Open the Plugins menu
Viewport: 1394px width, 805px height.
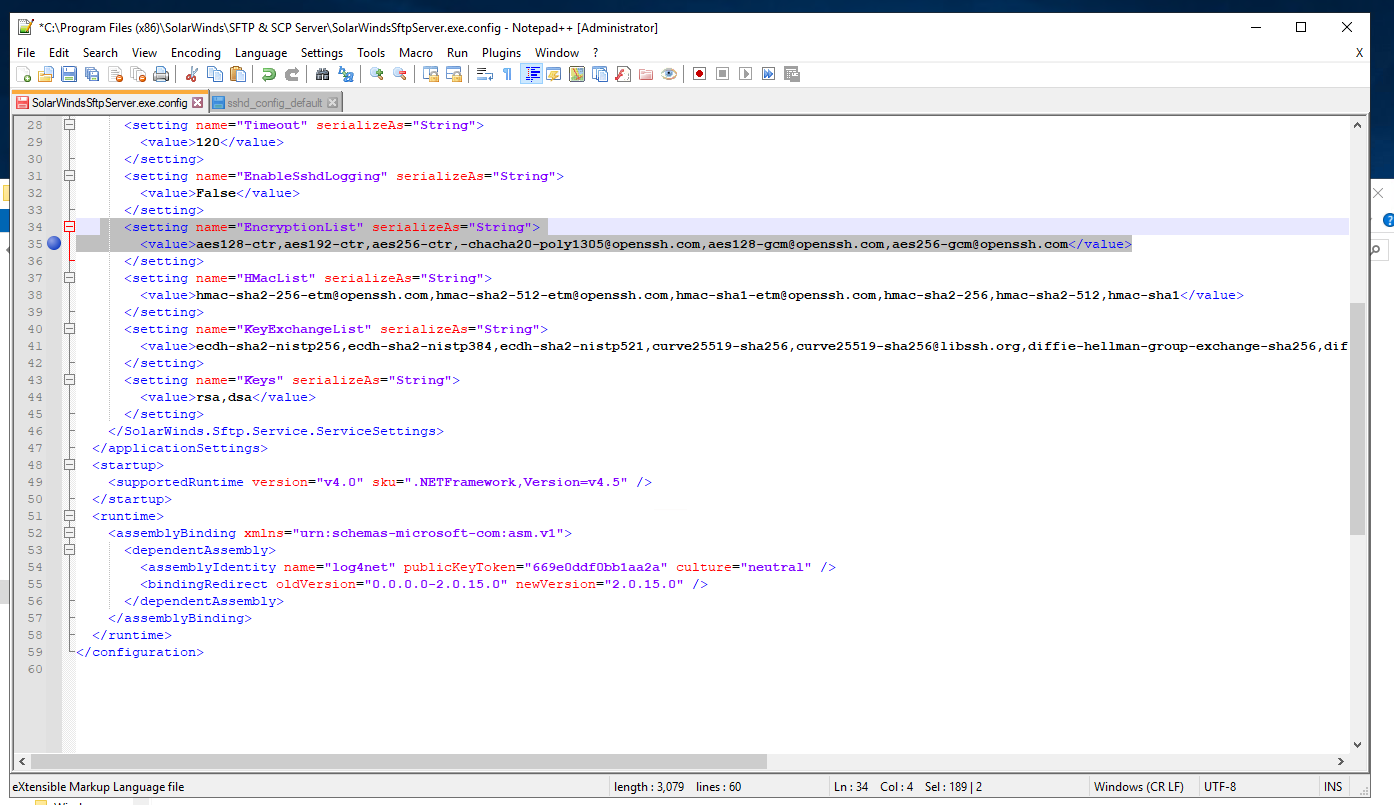501,53
